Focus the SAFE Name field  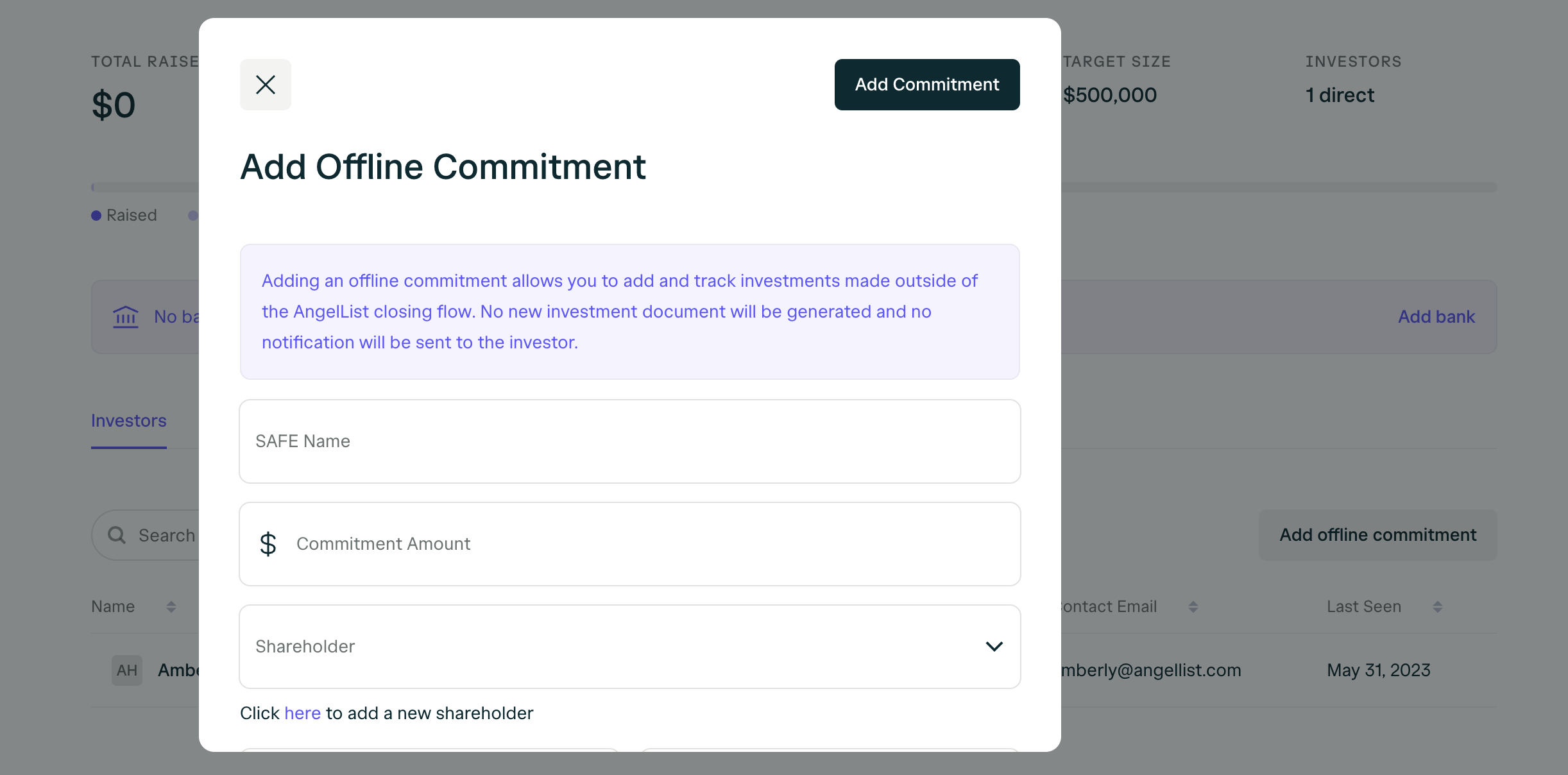[630, 441]
